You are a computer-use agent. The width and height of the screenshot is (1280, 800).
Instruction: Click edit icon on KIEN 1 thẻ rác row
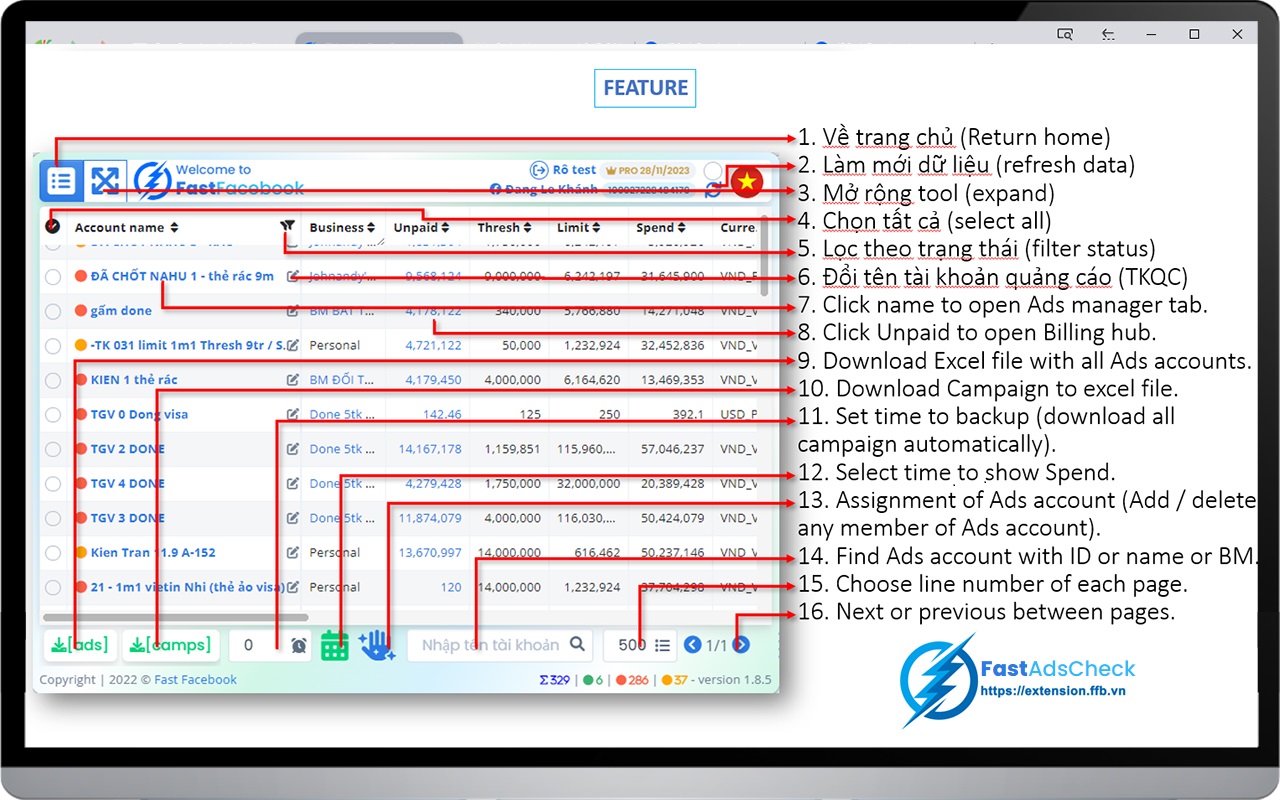coord(292,380)
